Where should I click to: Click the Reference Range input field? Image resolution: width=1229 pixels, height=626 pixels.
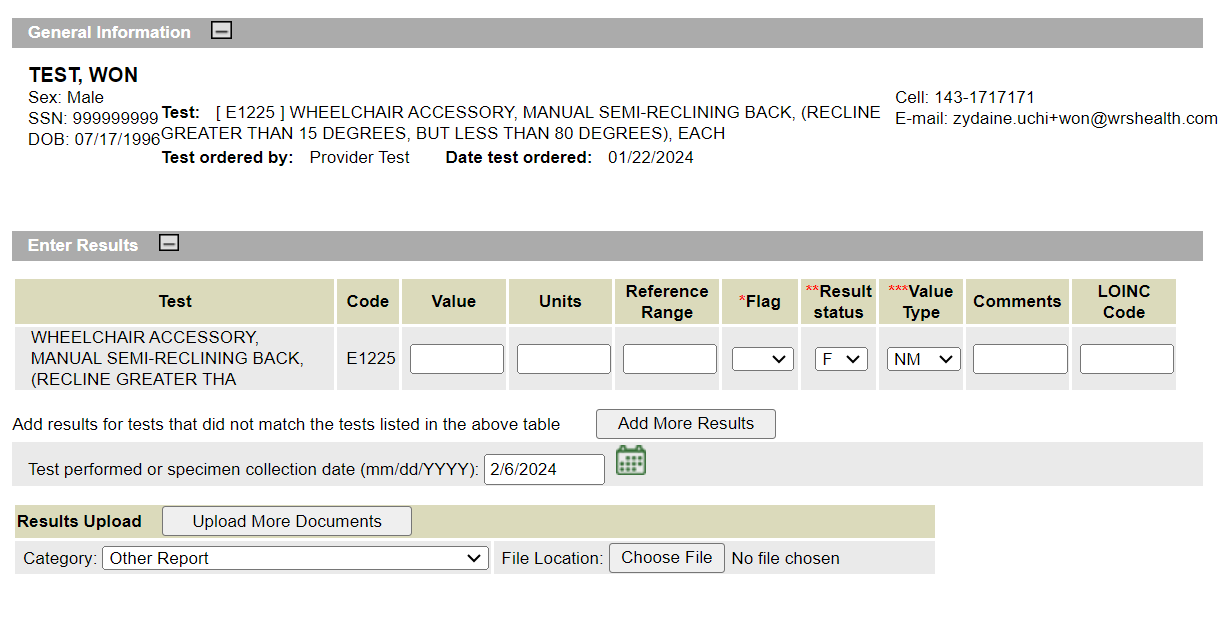[669, 359]
